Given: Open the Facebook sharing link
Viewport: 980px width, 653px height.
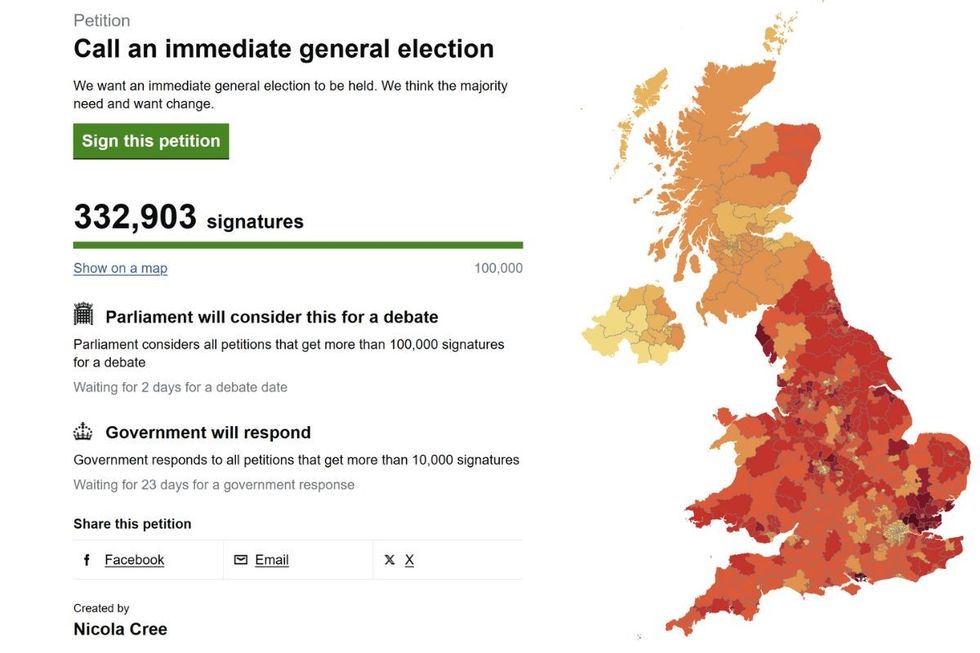Looking at the screenshot, I should point(134,560).
